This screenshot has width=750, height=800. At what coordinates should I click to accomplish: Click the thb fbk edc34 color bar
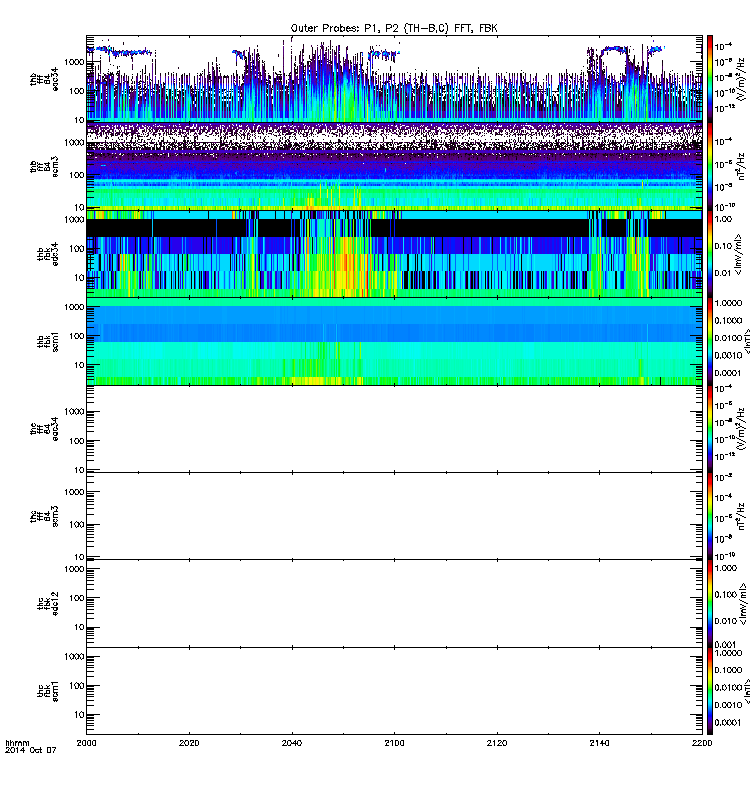(710, 254)
